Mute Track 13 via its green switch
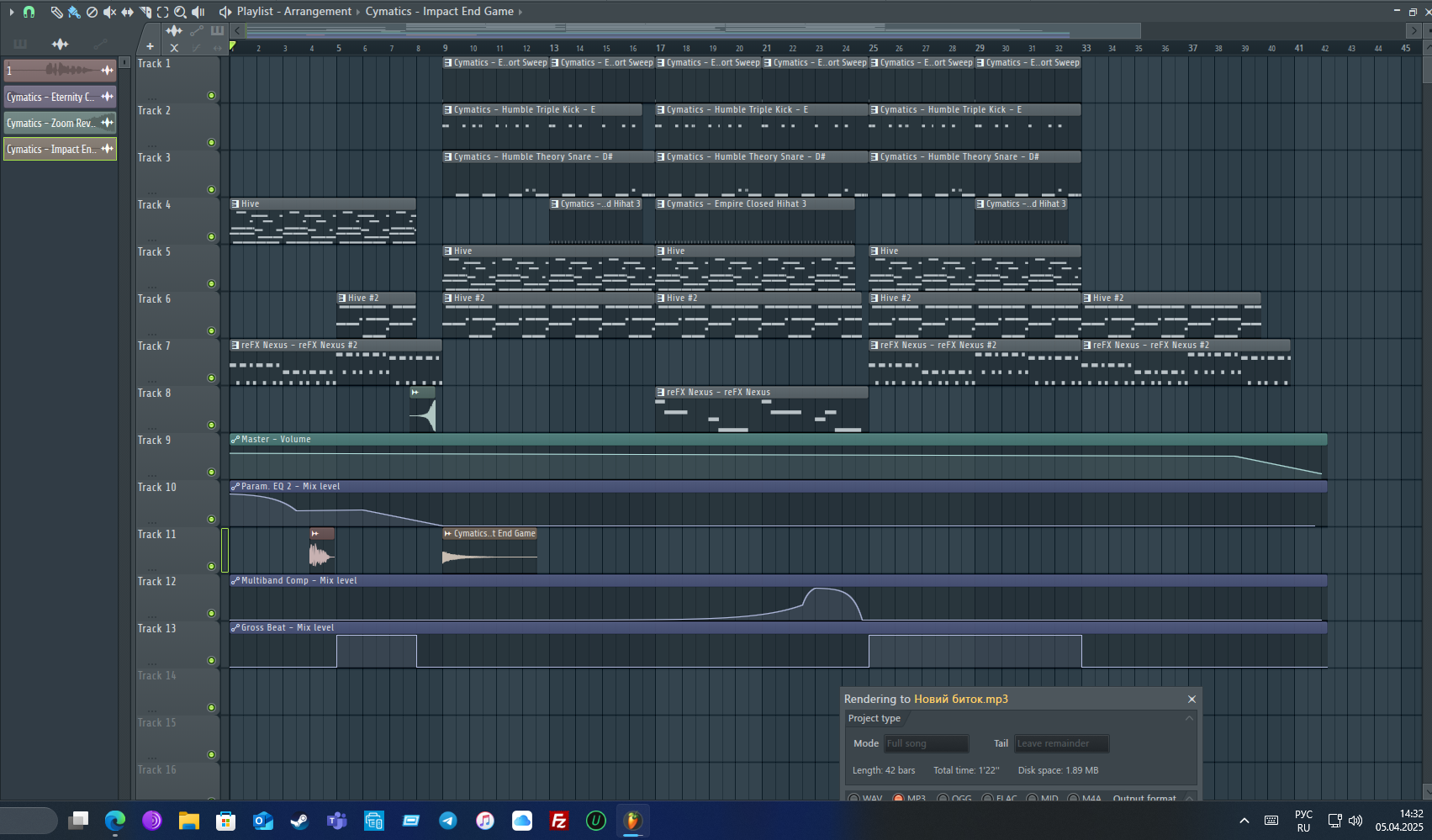1432x840 pixels. point(211,661)
